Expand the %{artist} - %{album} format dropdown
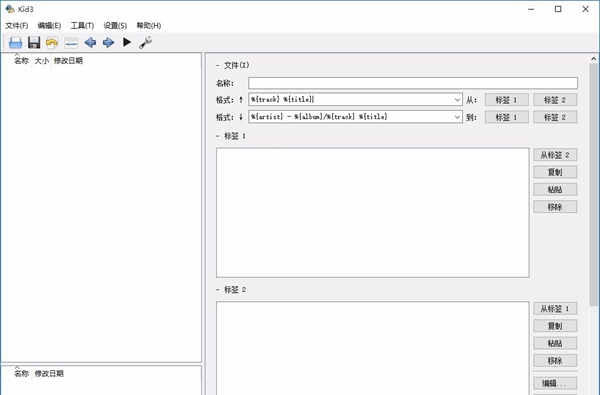600x395 pixels. (457, 117)
